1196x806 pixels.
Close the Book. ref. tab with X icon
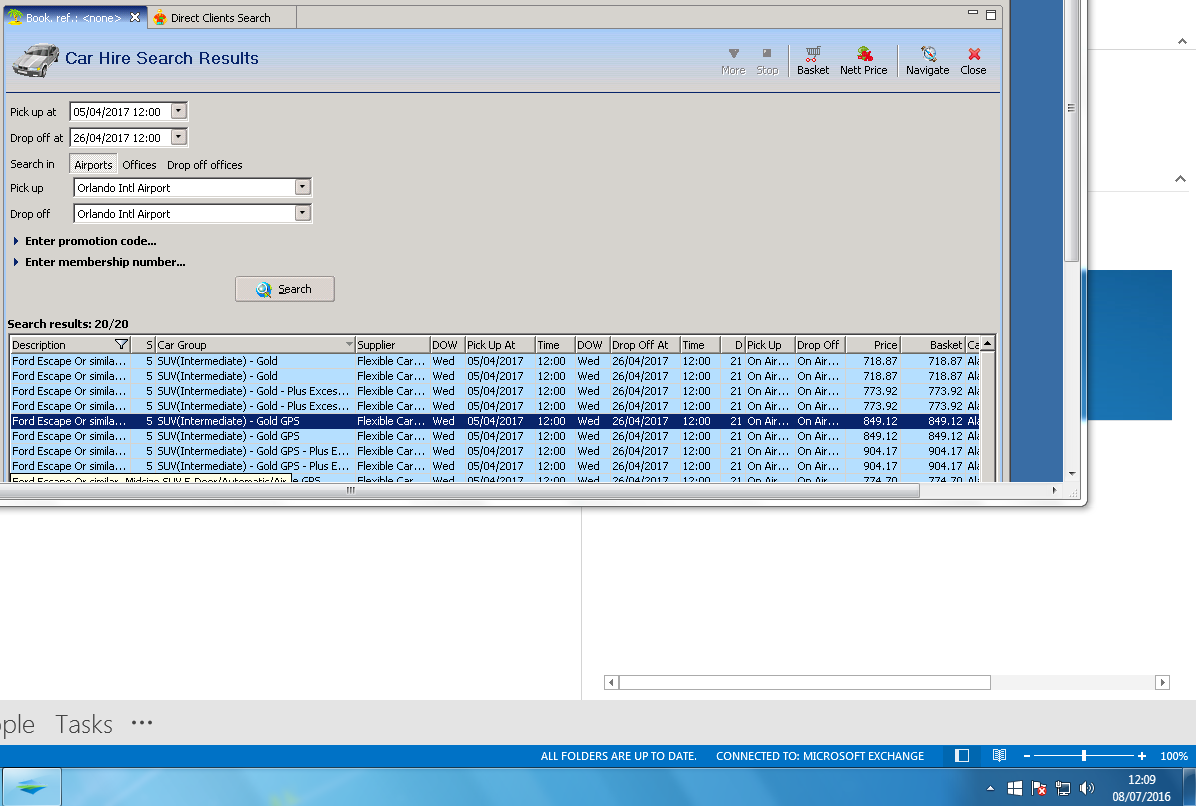tap(136, 17)
